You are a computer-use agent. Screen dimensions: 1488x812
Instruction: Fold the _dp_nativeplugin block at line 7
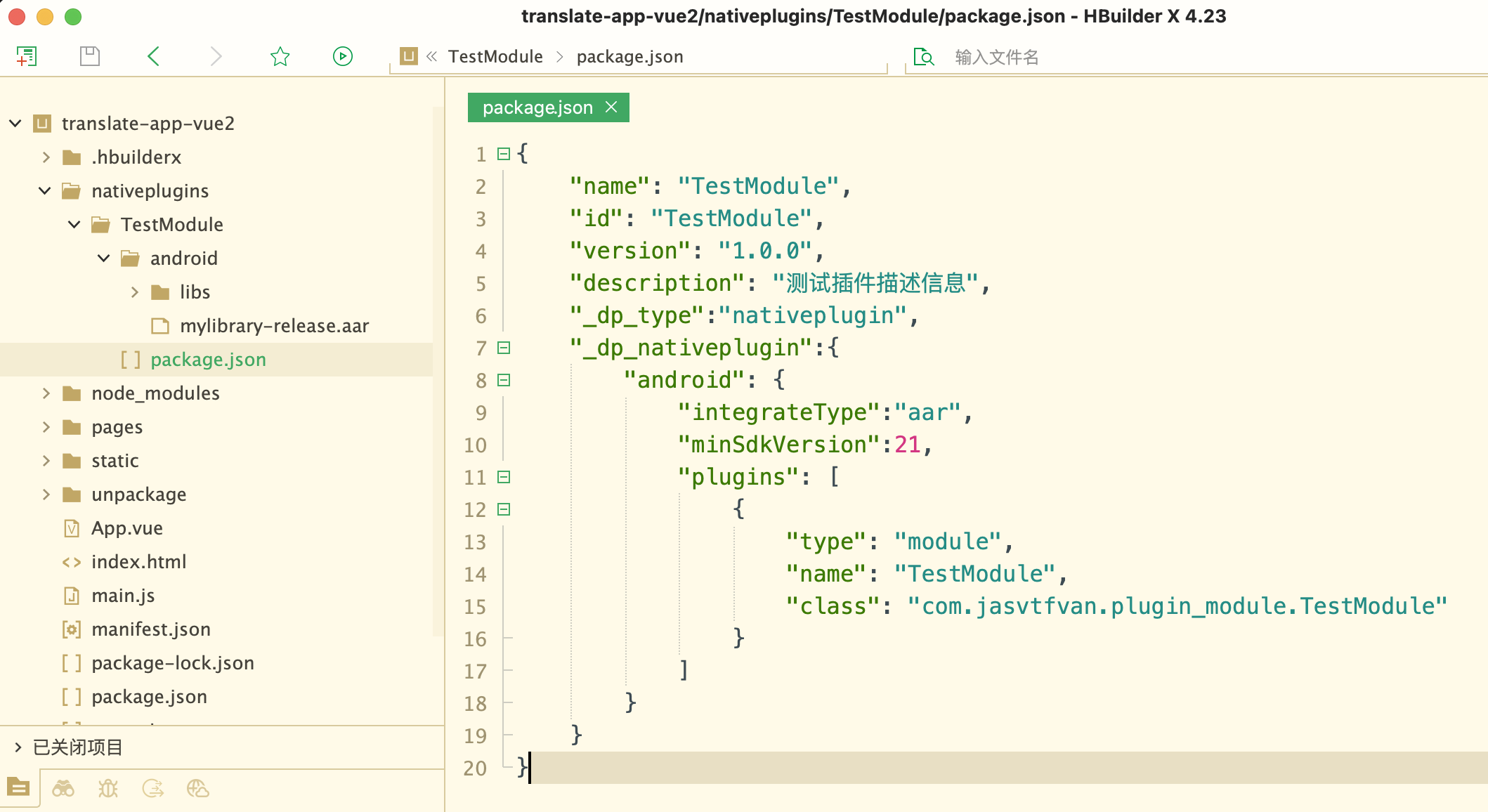504,348
